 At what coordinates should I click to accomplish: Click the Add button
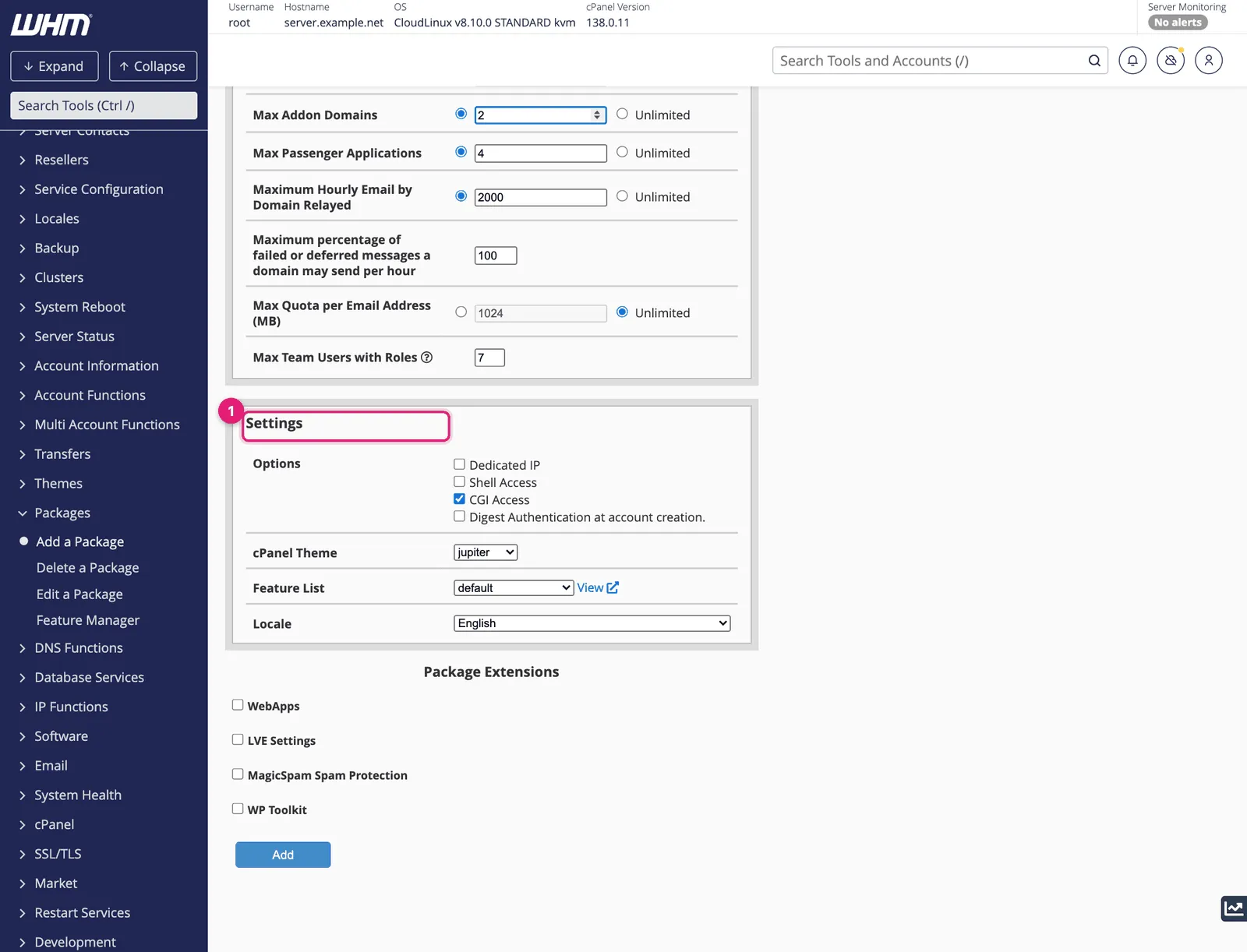point(283,855)
